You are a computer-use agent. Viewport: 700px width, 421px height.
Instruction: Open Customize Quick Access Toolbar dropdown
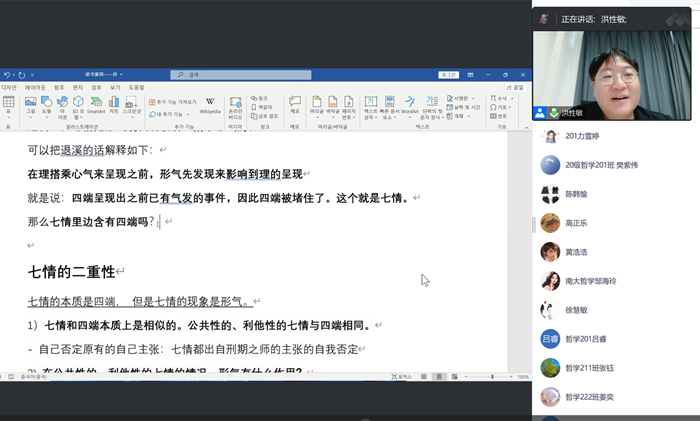coord(32,75)
